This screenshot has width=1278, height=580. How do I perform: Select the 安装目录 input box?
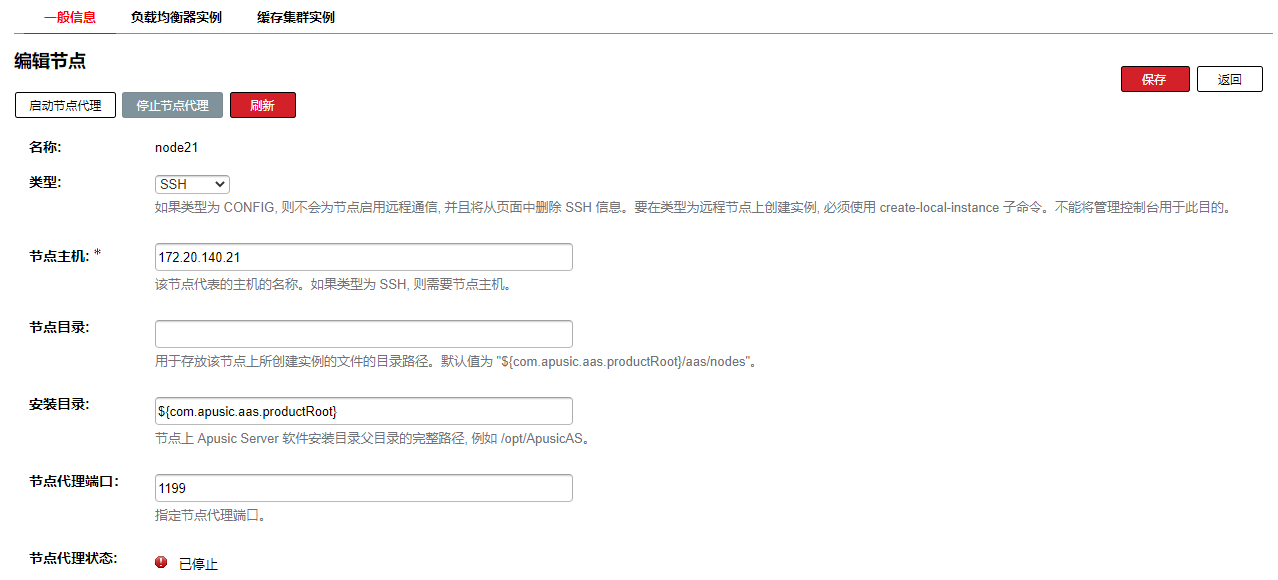coord(363,411)
